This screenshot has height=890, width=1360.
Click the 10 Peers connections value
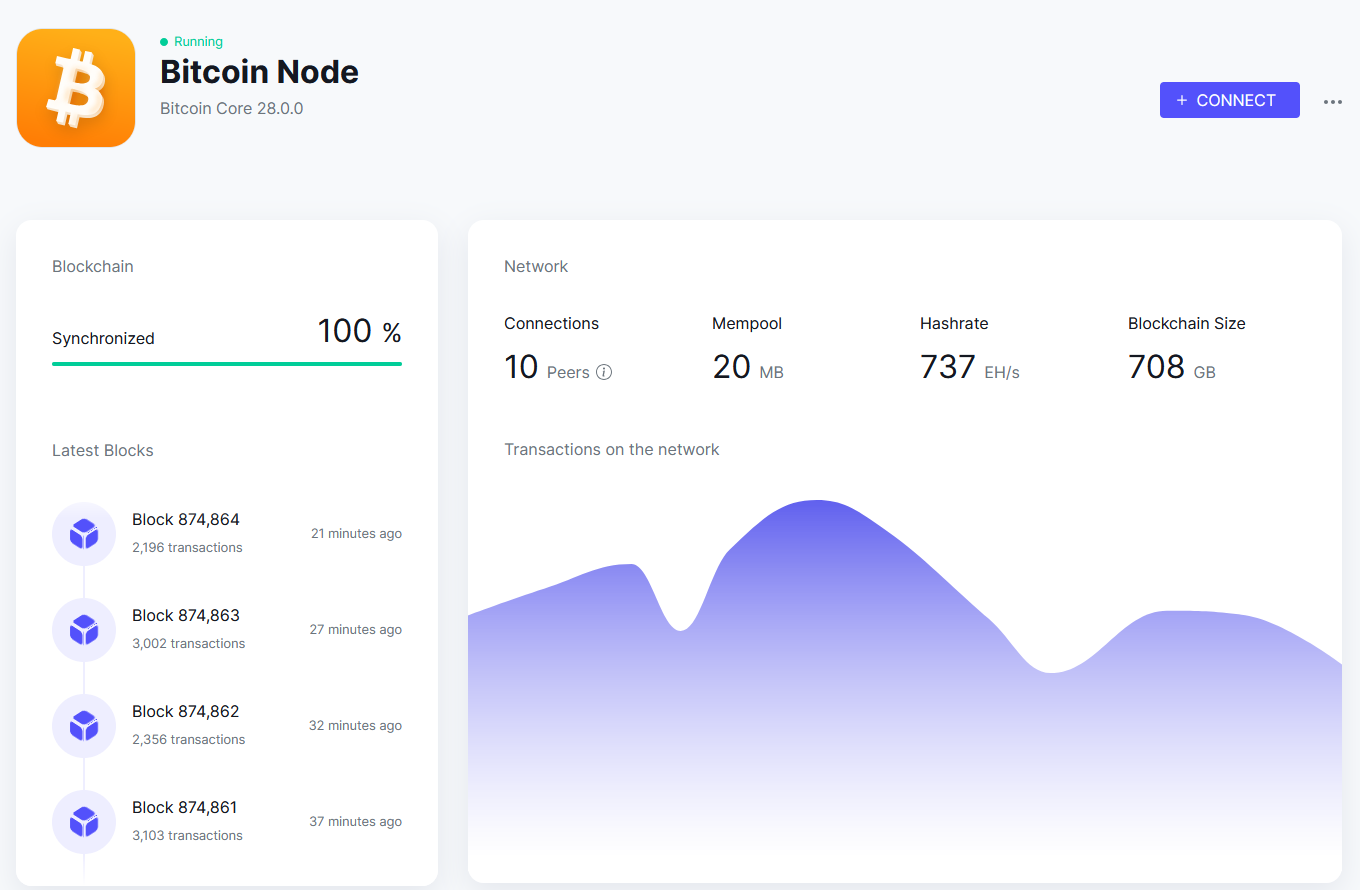click(x=548, y=368)
